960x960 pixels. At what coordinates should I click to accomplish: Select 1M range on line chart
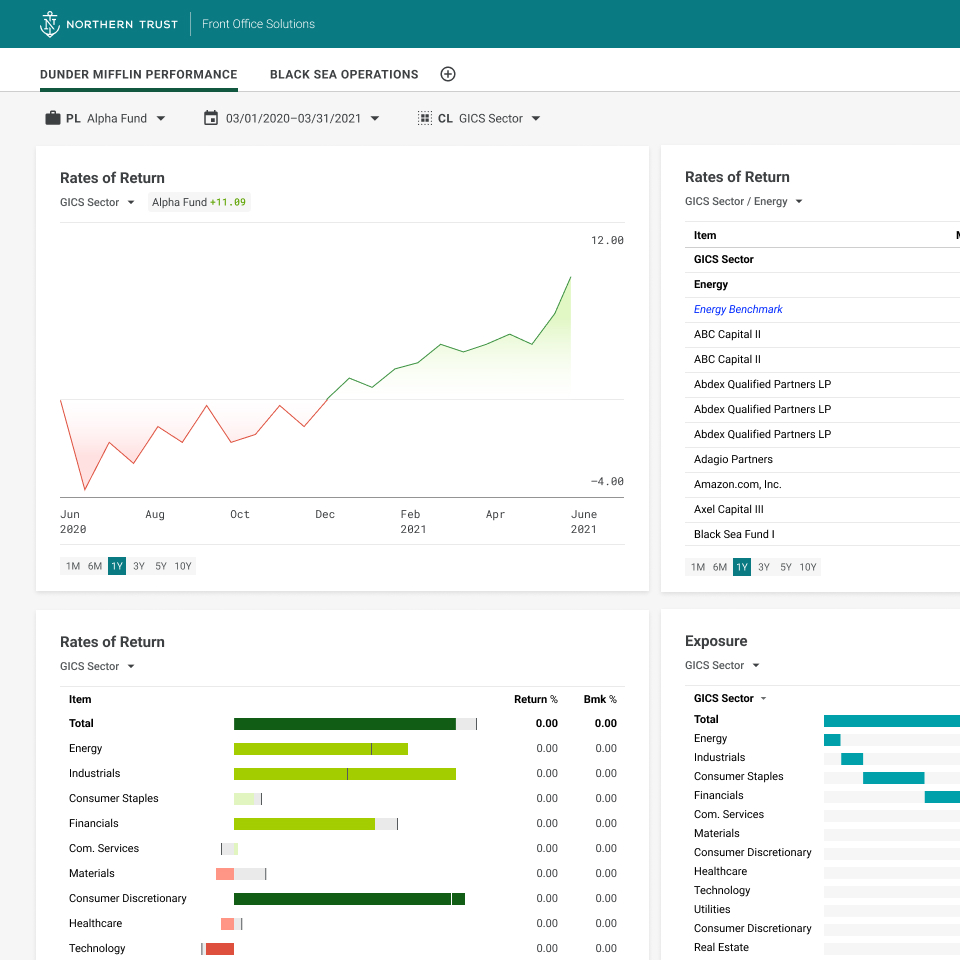[73, 566]
